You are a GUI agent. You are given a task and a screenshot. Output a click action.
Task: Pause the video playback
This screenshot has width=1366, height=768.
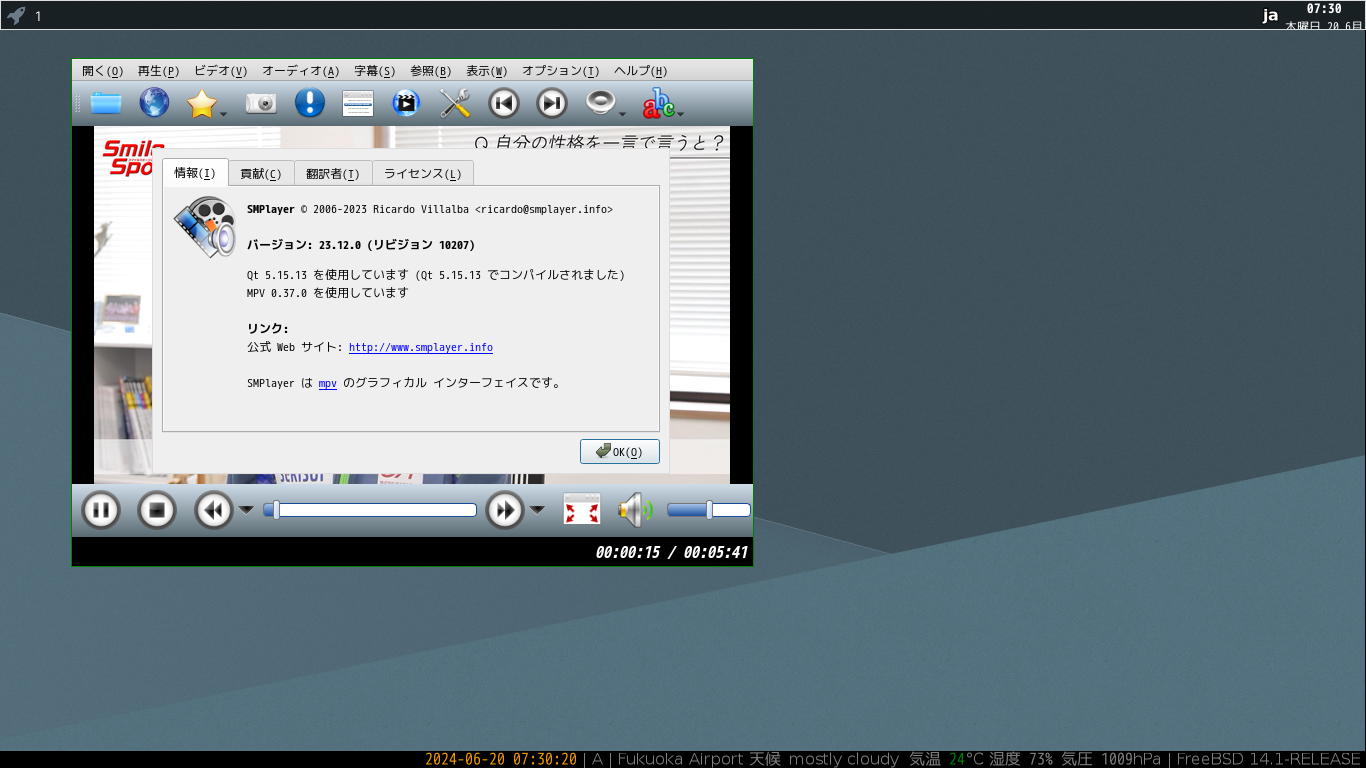pyautogui.click(x=100, y=511)
